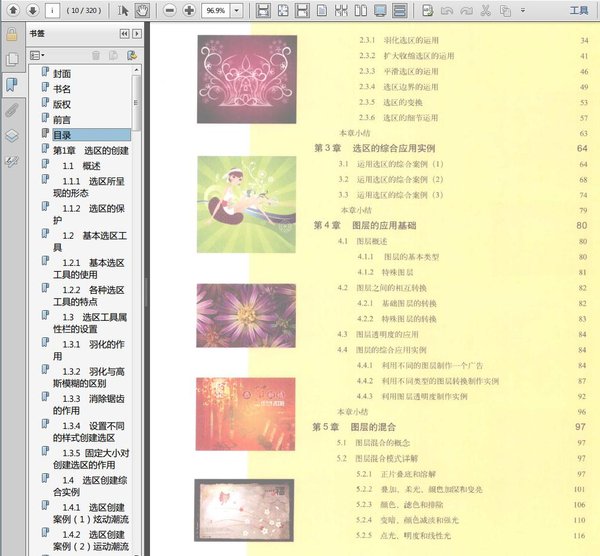This screenshot has width=600, height=556.
Task: Select the 封面 bookmark
Action: (x=62, y=73)
